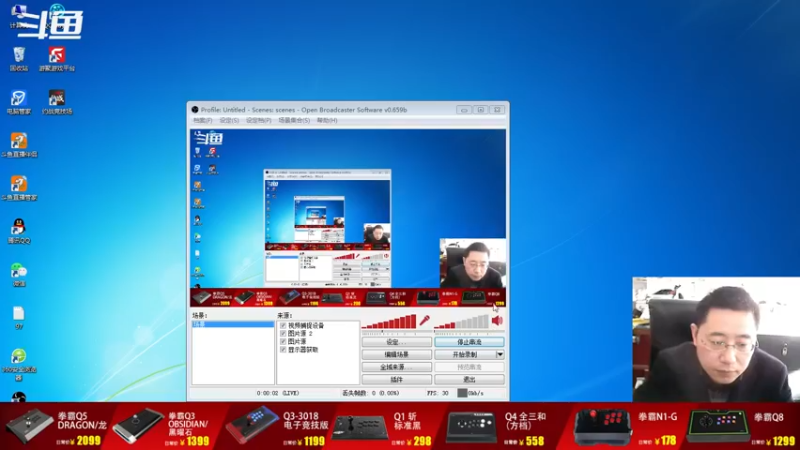Select the highlighted scene in the 场景 list

point(233,324)
